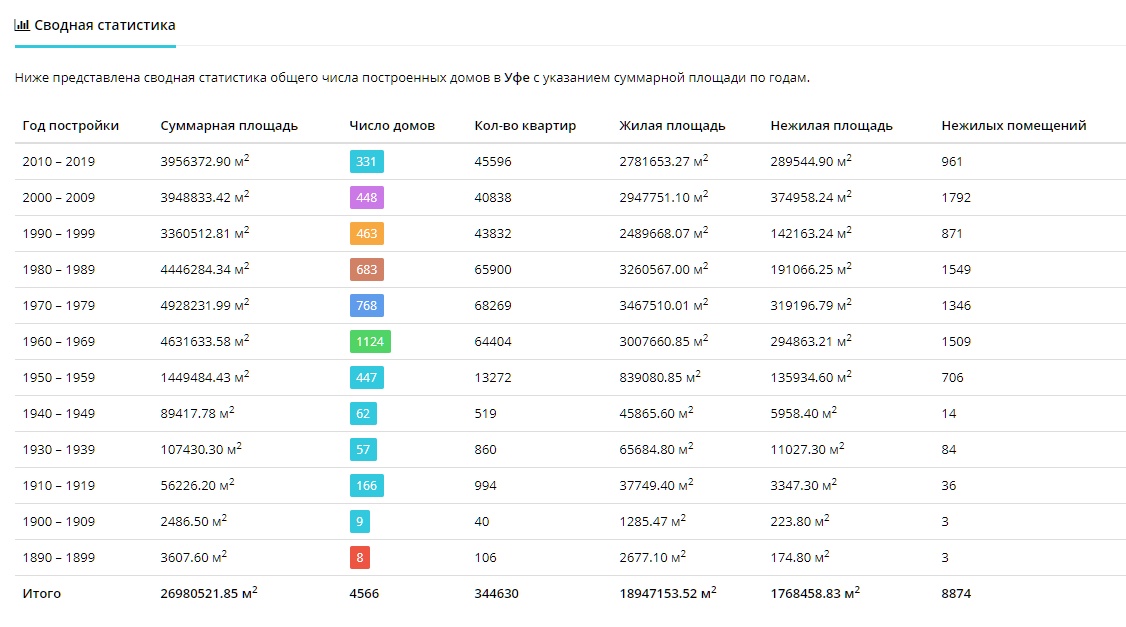Click the blue 768 houses badge
Image resolution: width=1126 pixels, height=627 pixels.
click(x=366, y=305)
